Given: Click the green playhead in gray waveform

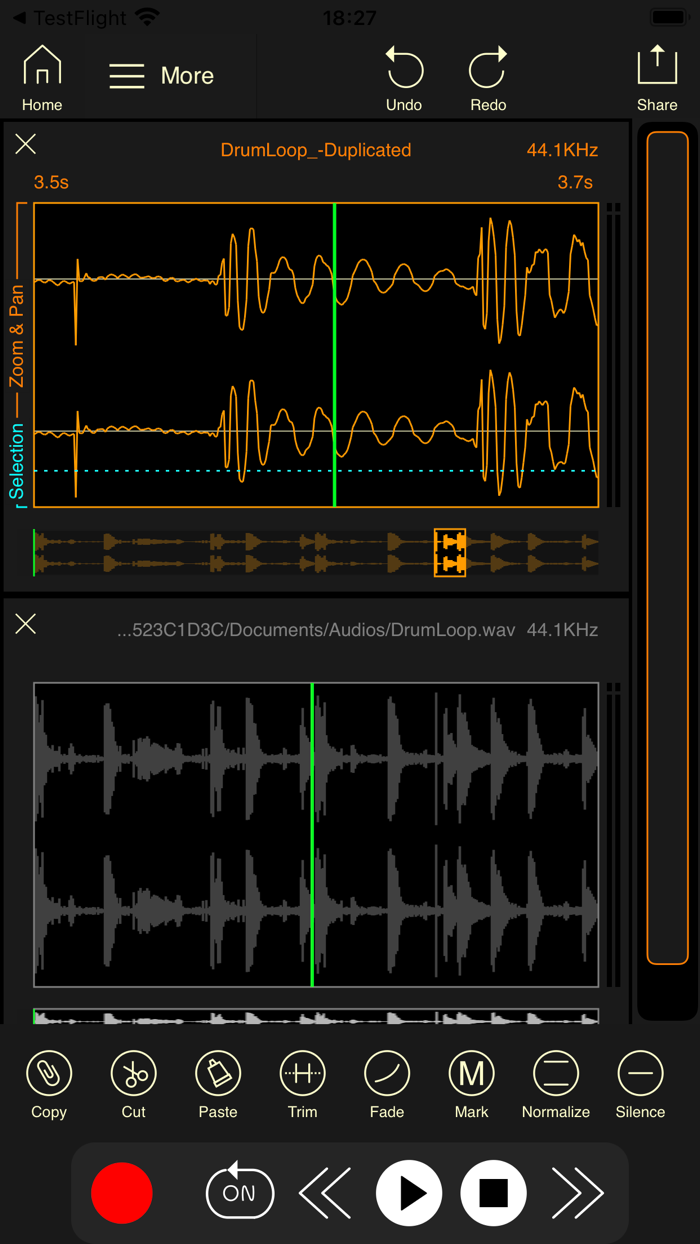Looking at the screenshot, I should 312,835.
